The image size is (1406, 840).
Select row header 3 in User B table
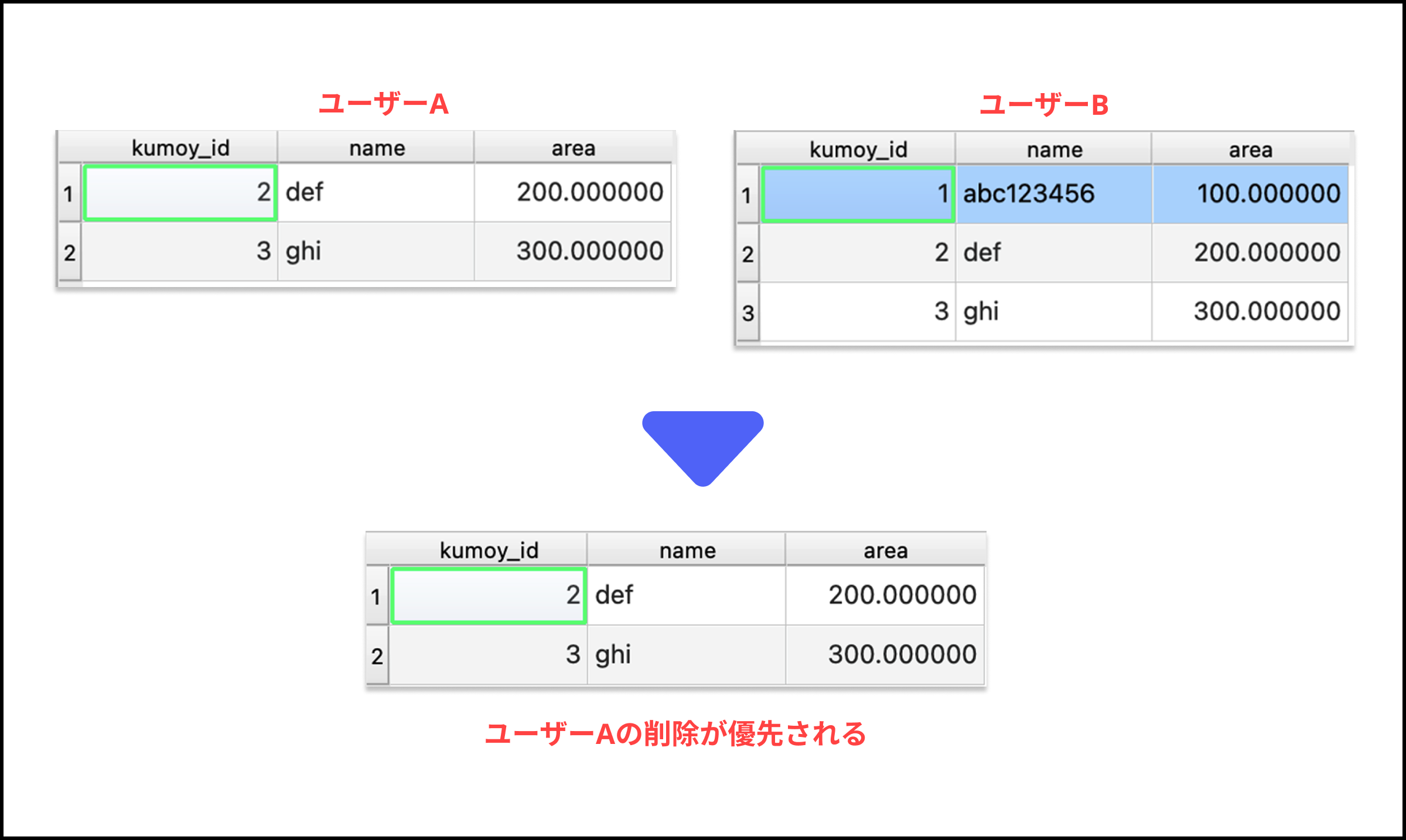tap(748, 312)
